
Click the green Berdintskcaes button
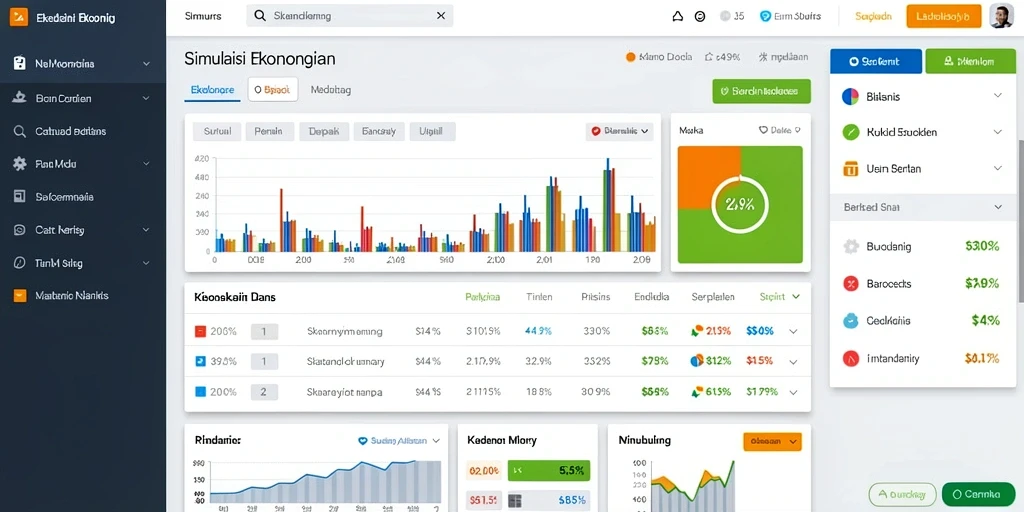click(x=761, y=91)
